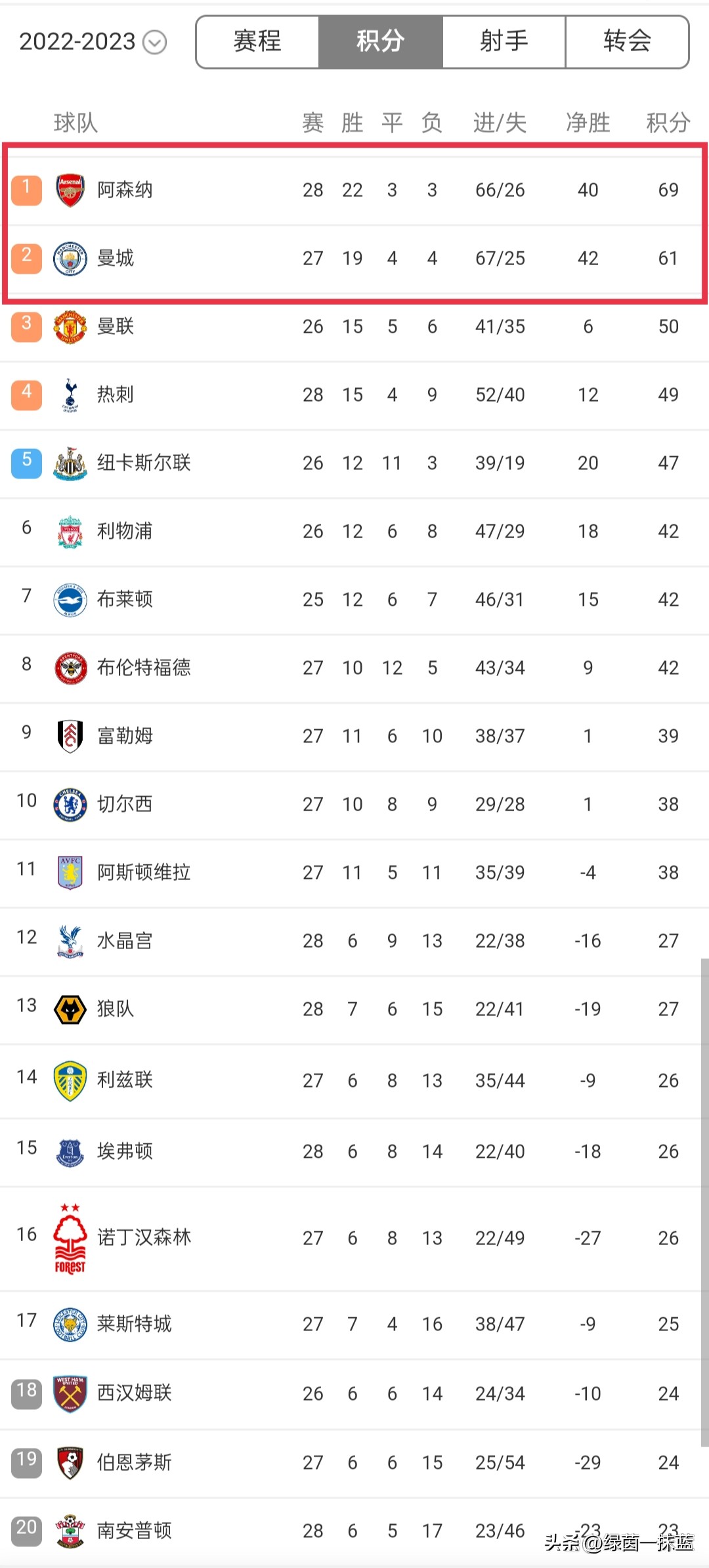Screen dimensions: 709x1568
Task: Open the 阿斯顿维拉 team name link
Action: point(144,872)
